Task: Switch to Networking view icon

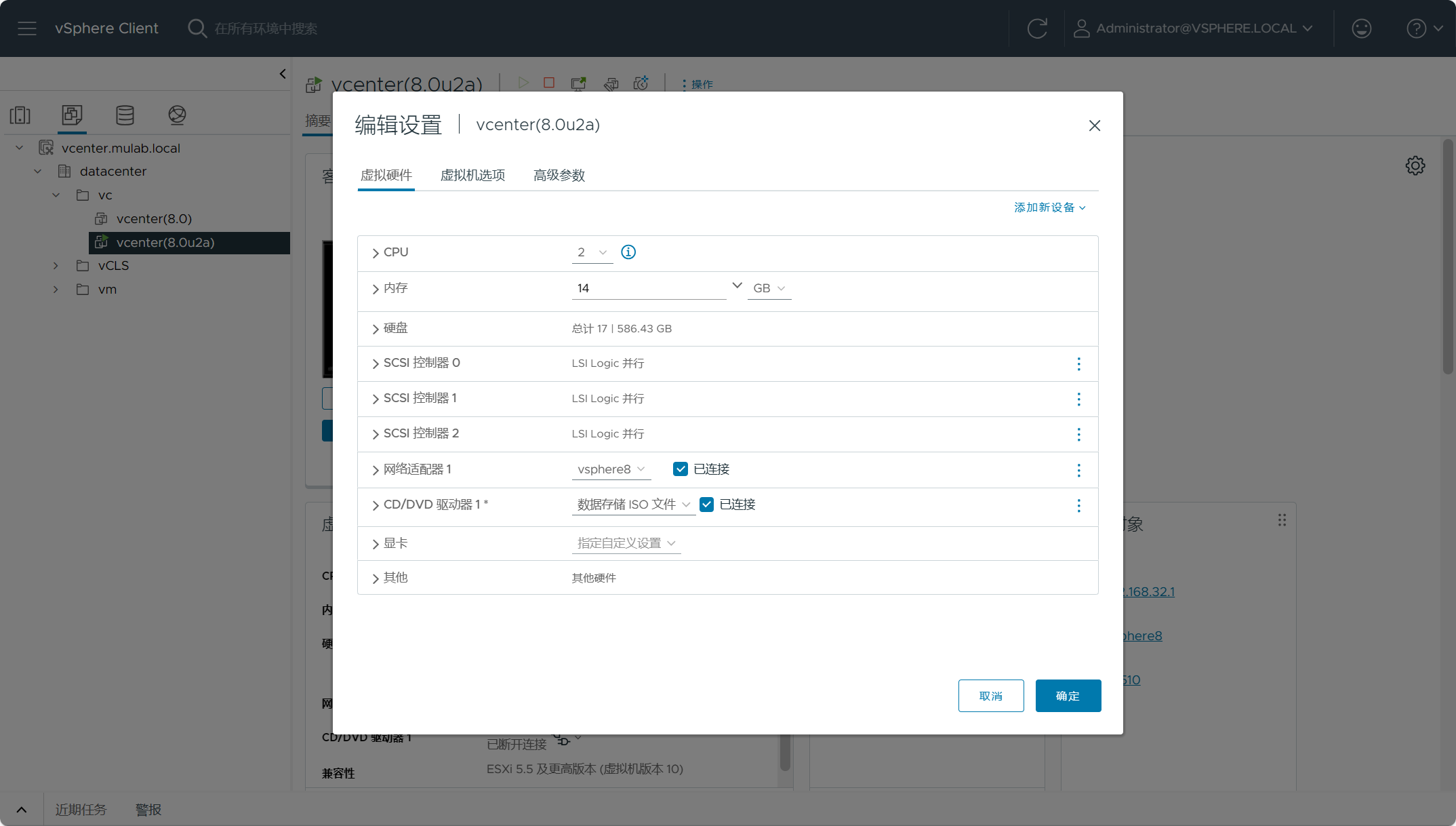Action: coord(177,115)
